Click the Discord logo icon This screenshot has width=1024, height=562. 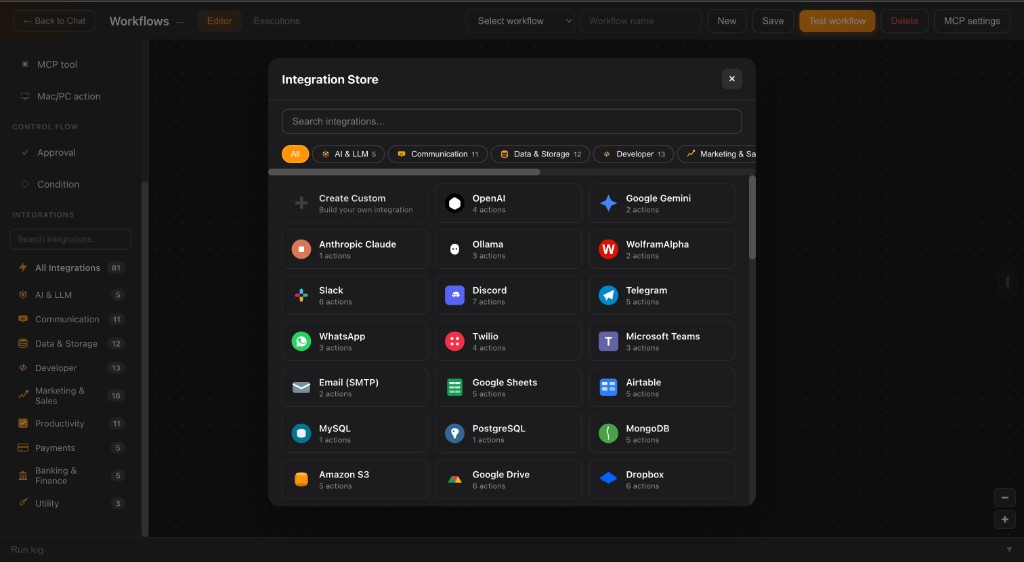(455, 295)
